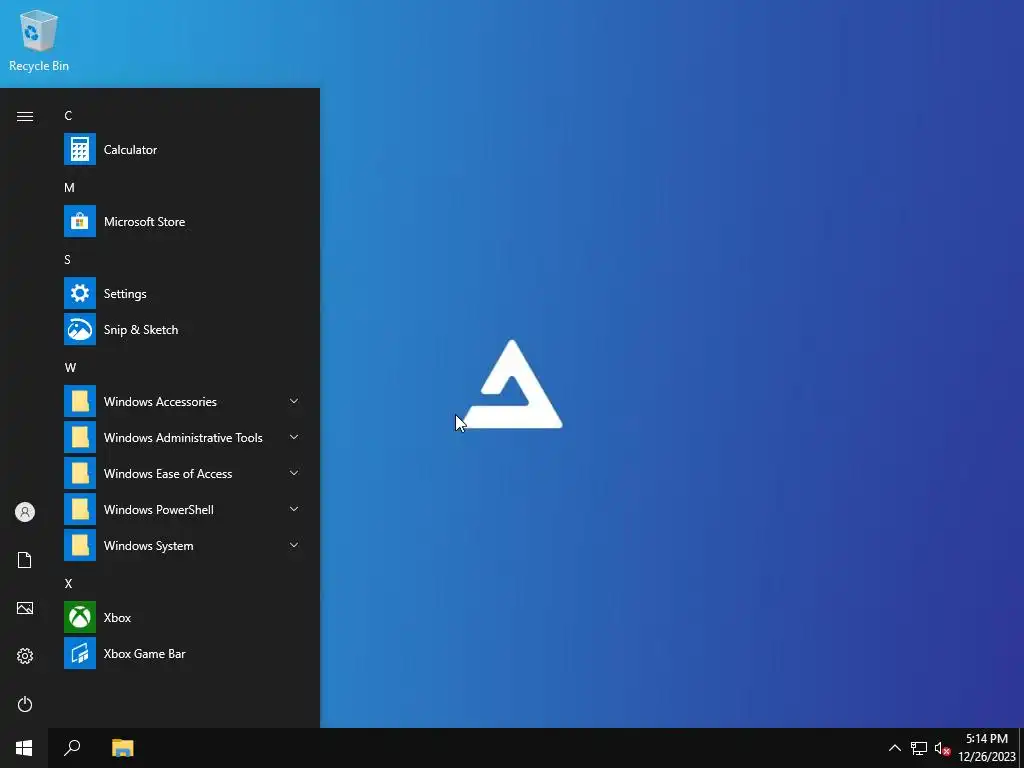1024x768 pixels.
Task: Expand Windows System chevron
Action: pos(294,545)
